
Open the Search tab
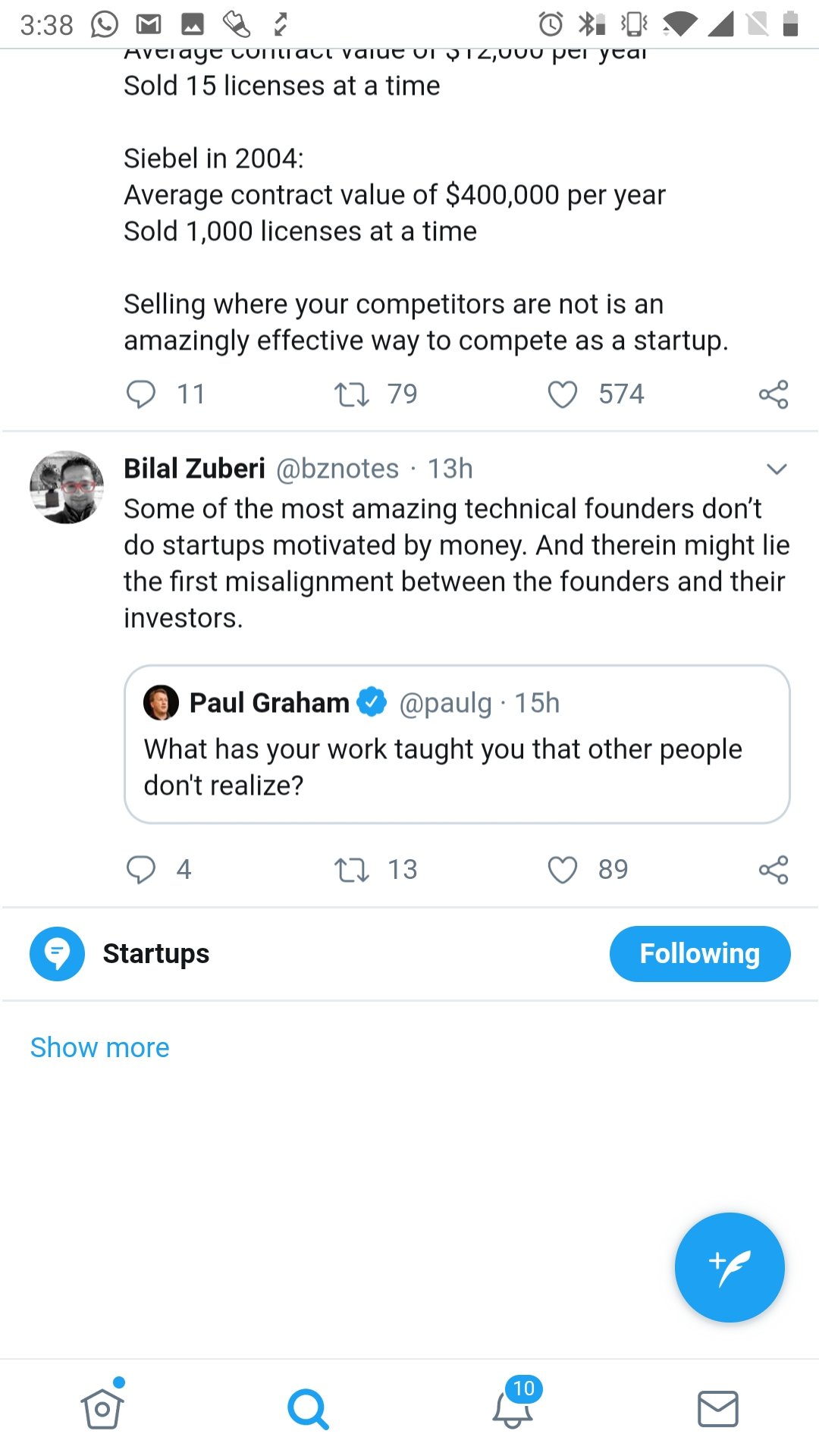point(308,1409)
